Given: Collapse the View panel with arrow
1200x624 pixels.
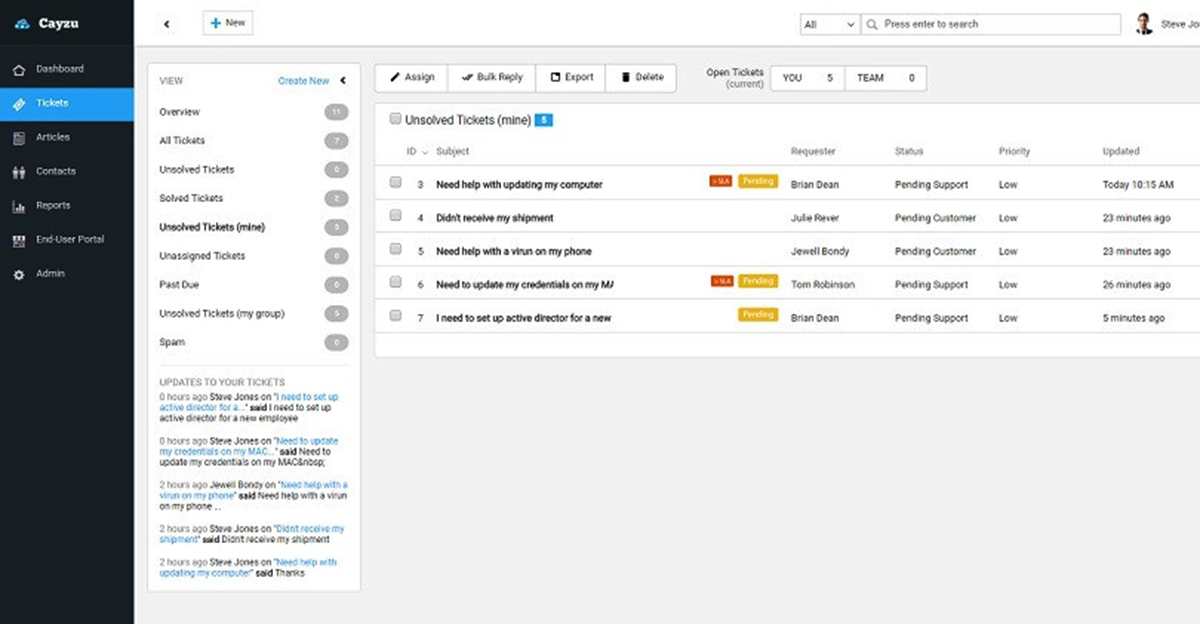Looking at the screenshot, I should 343,81.
